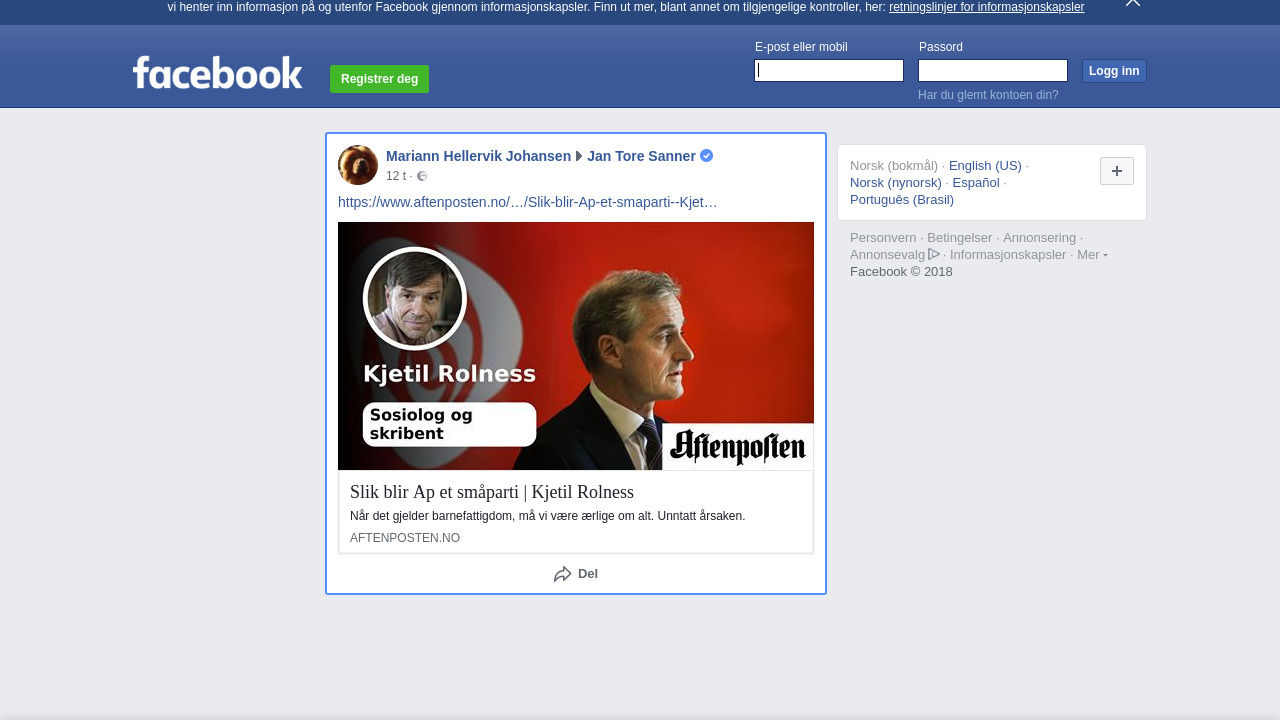Click the AFTENPOSTEN.NO source label
The height and width of the screenshot is (720, 1280).
[x=405, y=538]
